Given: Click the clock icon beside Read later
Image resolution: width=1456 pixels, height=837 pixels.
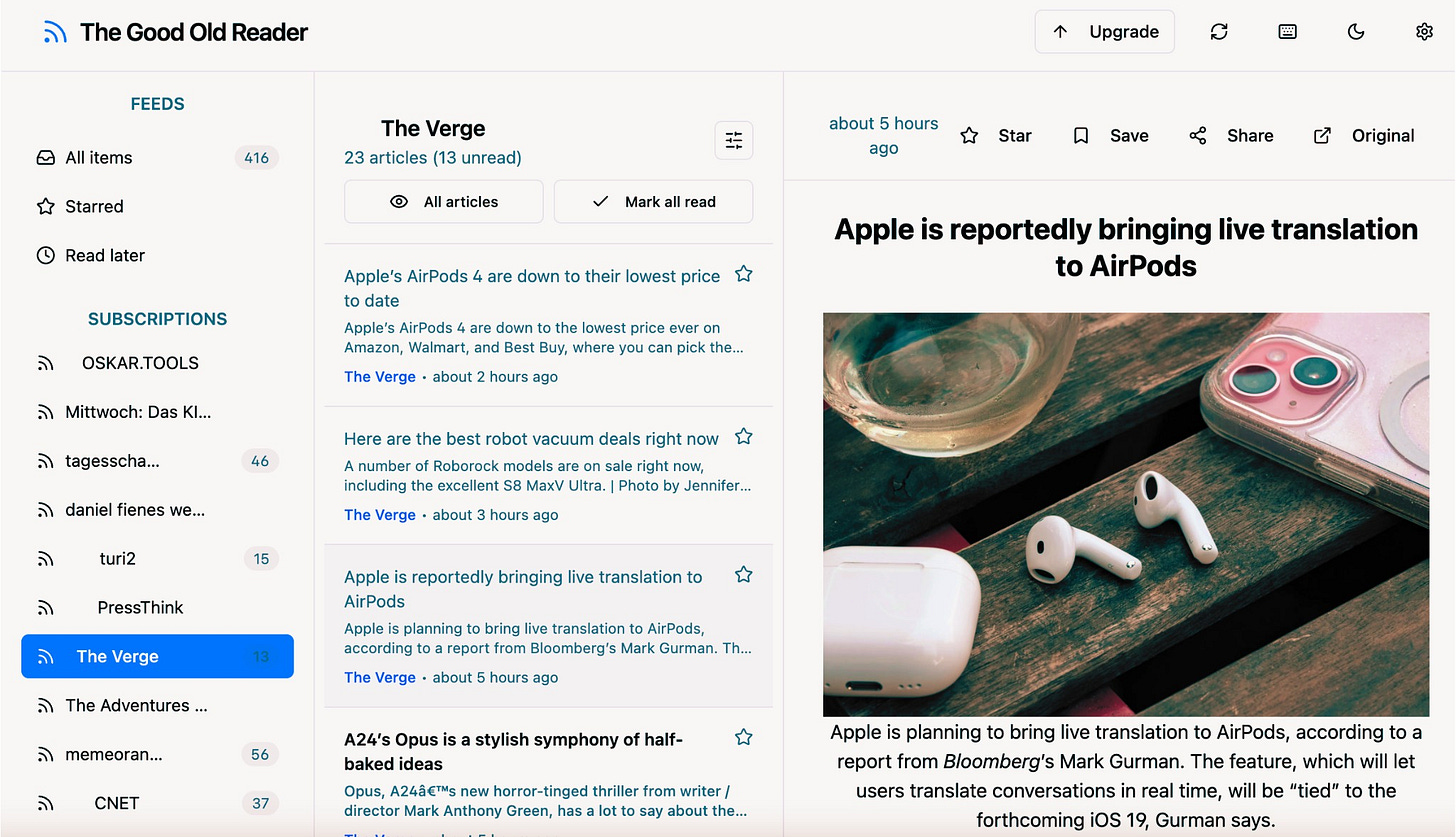Looking at the screenshot, I should [x=45, y=256].
